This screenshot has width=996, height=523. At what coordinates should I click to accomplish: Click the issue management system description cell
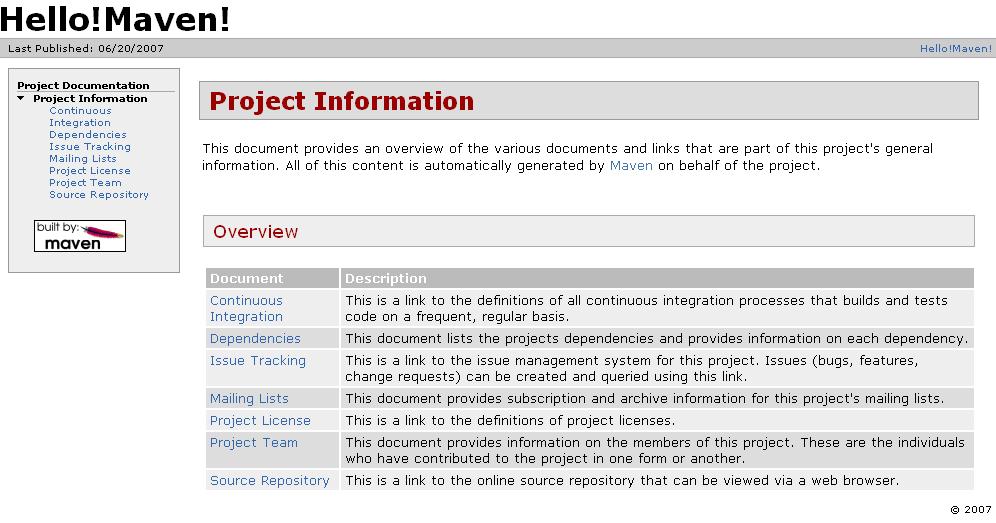point(657,369)
